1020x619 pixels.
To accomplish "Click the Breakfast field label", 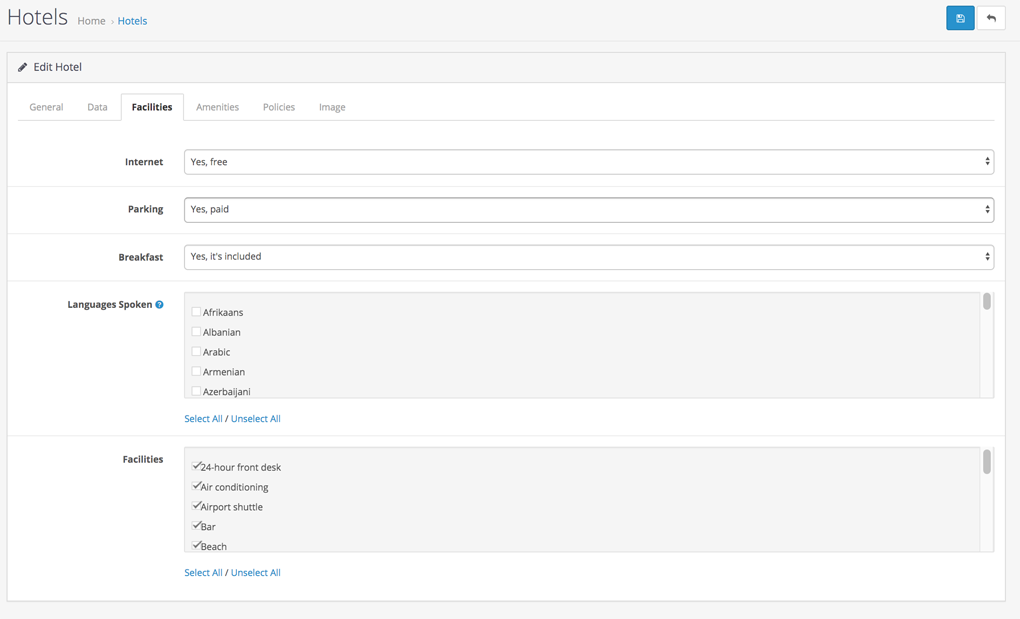I will pyautogui.click(x=141, y=257).
